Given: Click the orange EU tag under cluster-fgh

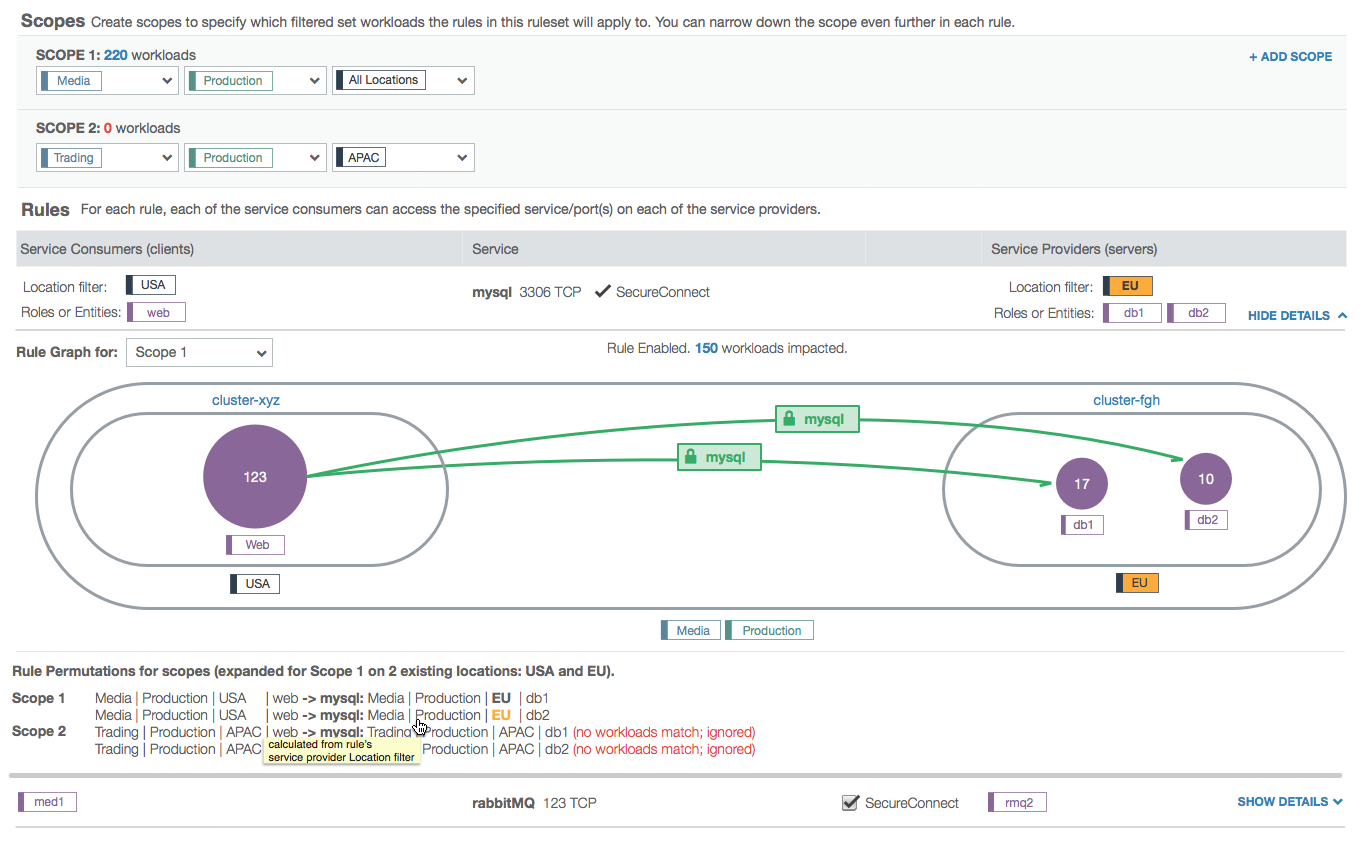Looking at the screenshot, I should pos(1137,583).
